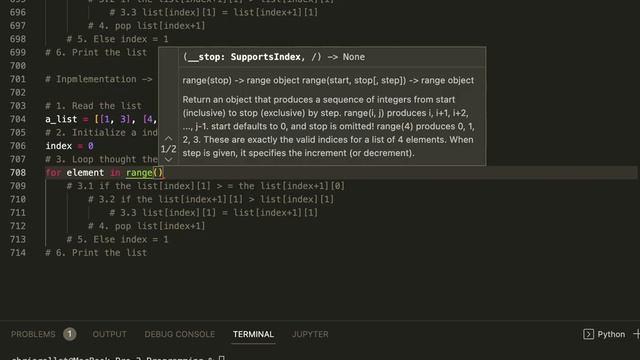The height and width of the screenshot is (360, 640).
Task: Switch to the OUTPUT tab
Action: click(109, 334)
